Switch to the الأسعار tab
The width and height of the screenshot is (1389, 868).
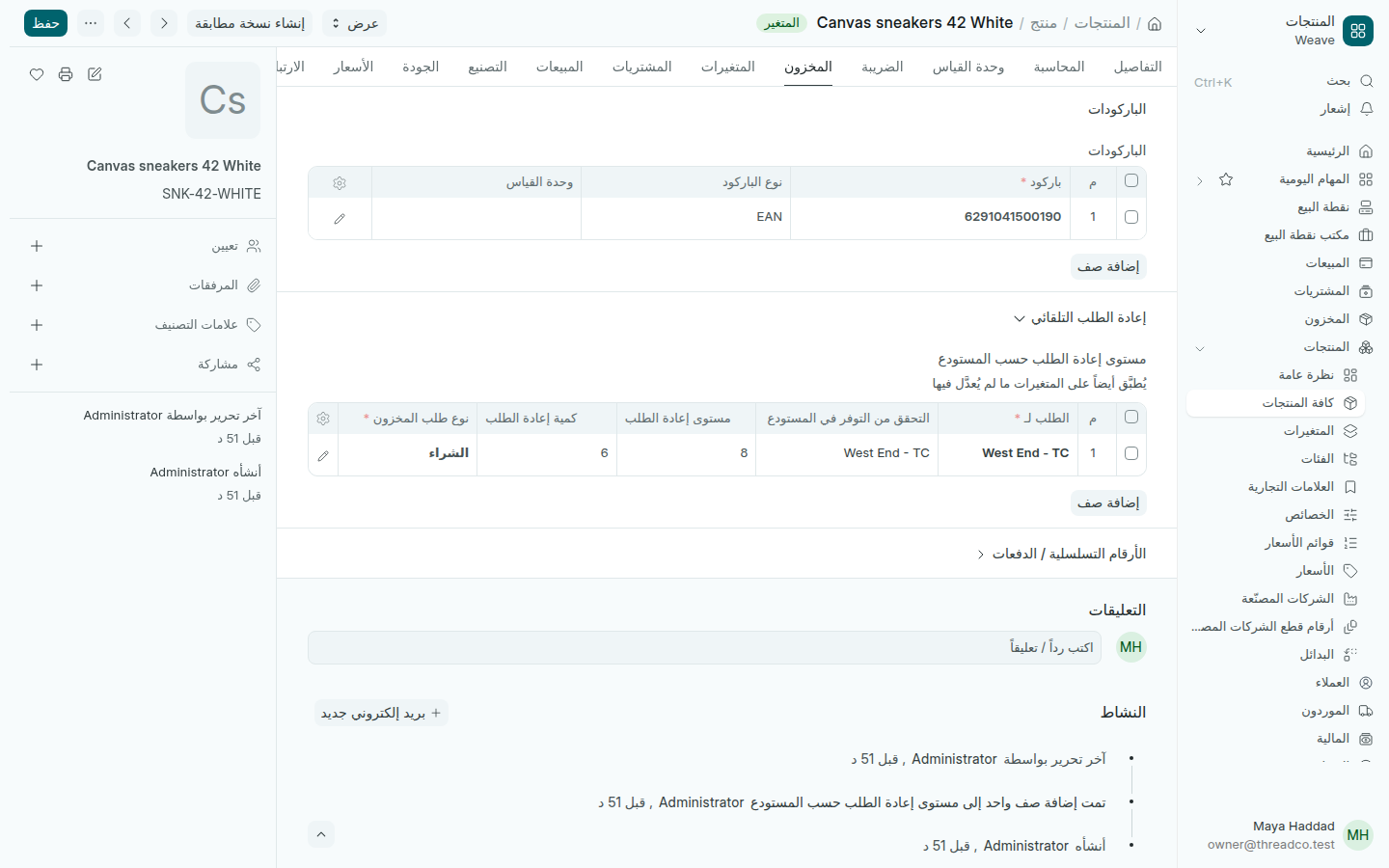[x=353, y=67]
